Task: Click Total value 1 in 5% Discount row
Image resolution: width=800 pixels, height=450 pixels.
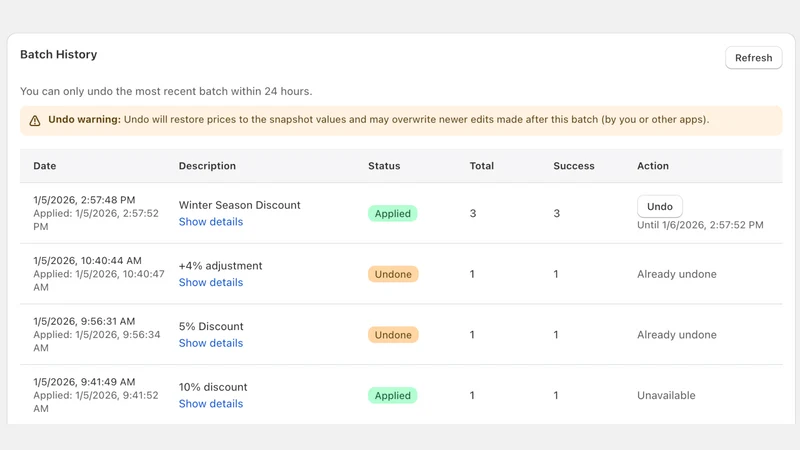Action: tap(472, 335)
